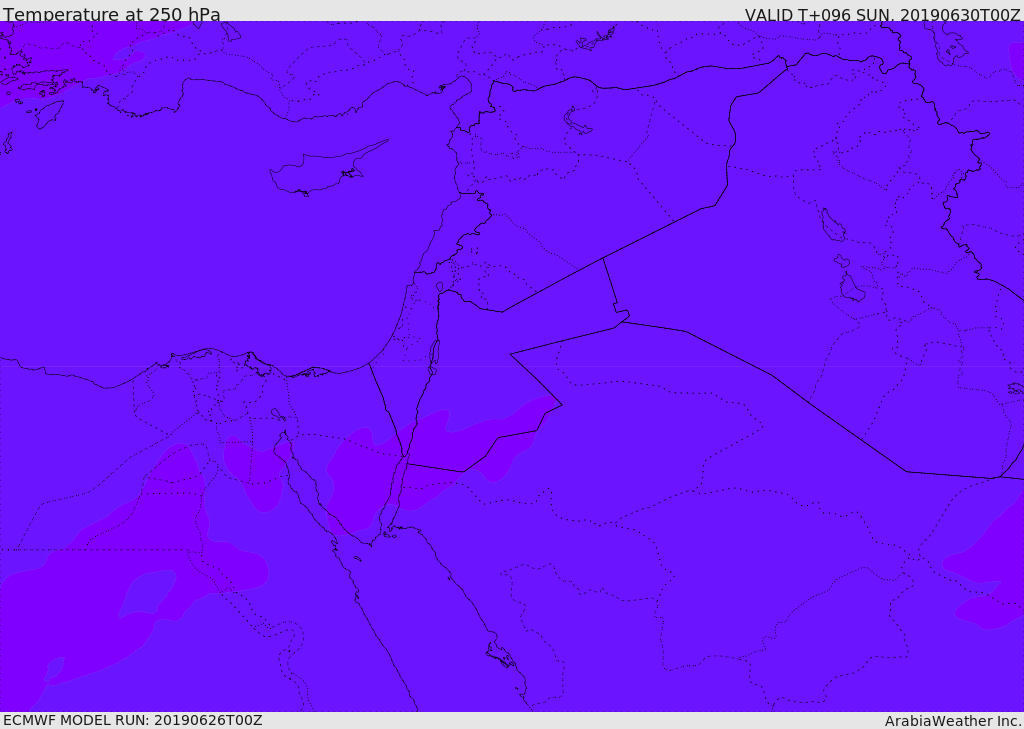Click the 'Temperature at 250 hPa' title text
Image resolution: width=1024 pixels, height=729 pixels.
(112, 14)
